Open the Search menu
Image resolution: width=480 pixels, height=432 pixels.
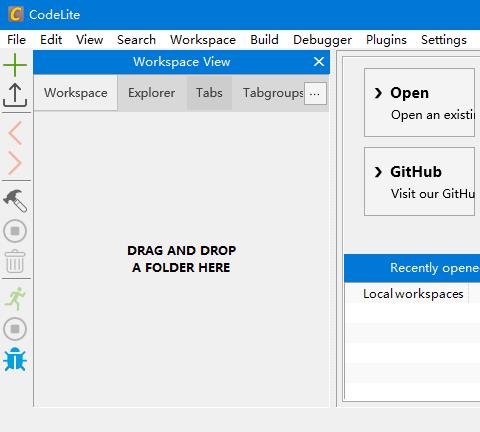(136, 40)
